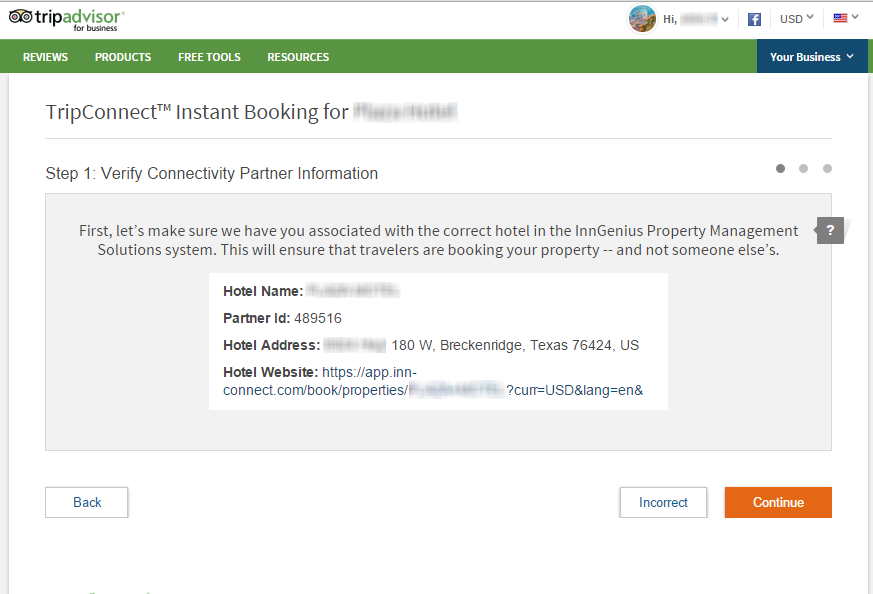Select the second step indicator dot
The width and height of the screenshot is (873, 594).
pos(803,168)
